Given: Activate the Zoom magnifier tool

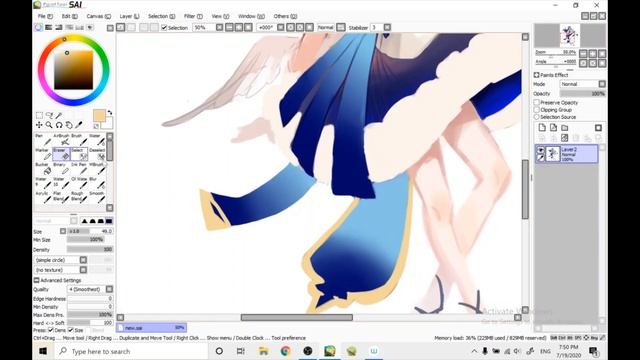Looking at the screenshot, I should (49, 125).
